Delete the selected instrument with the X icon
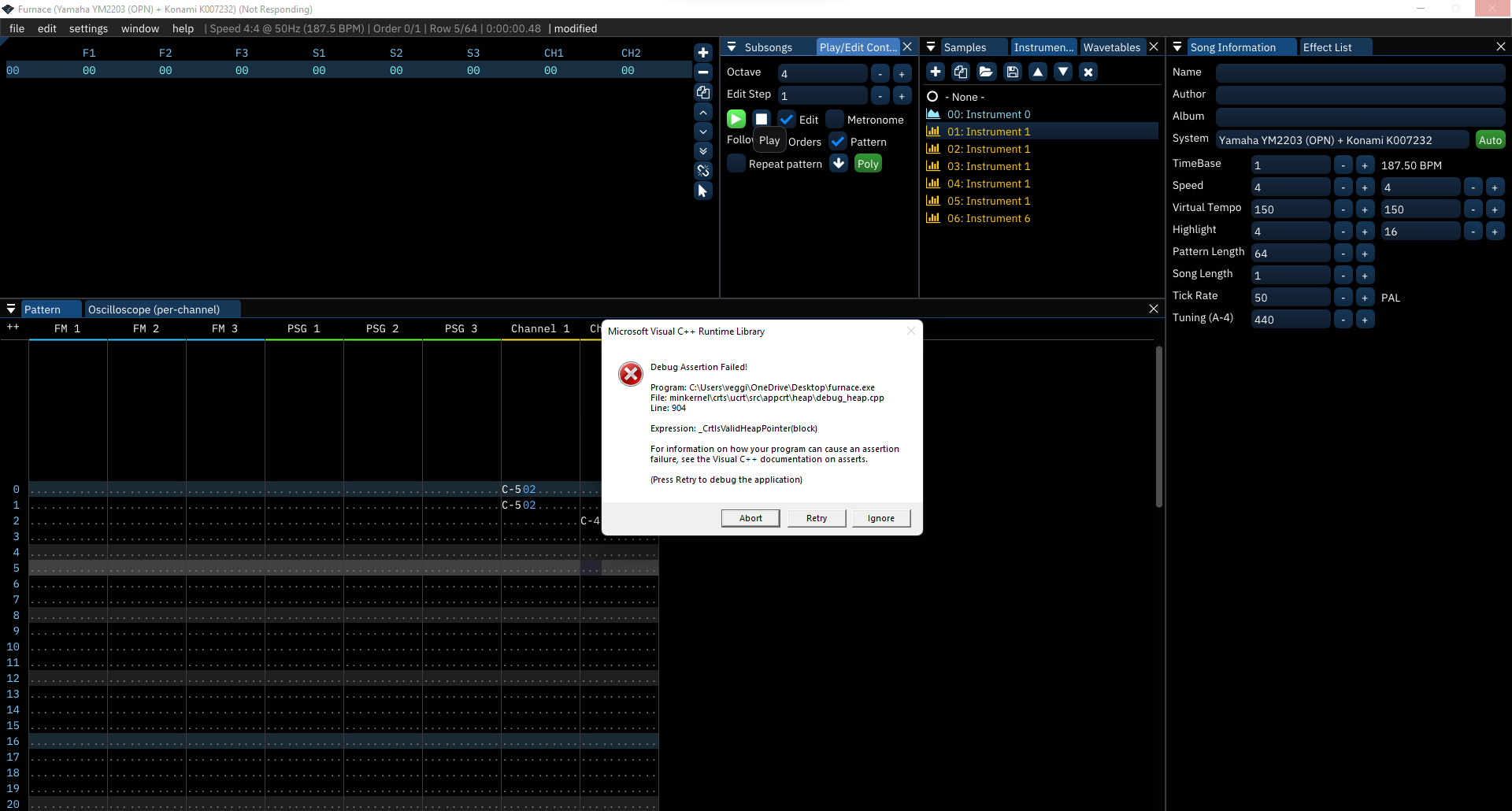 coord(1088,72)
